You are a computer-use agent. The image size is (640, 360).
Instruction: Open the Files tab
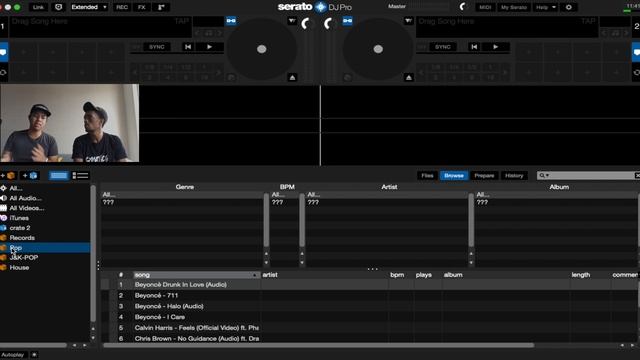point(427,176)
